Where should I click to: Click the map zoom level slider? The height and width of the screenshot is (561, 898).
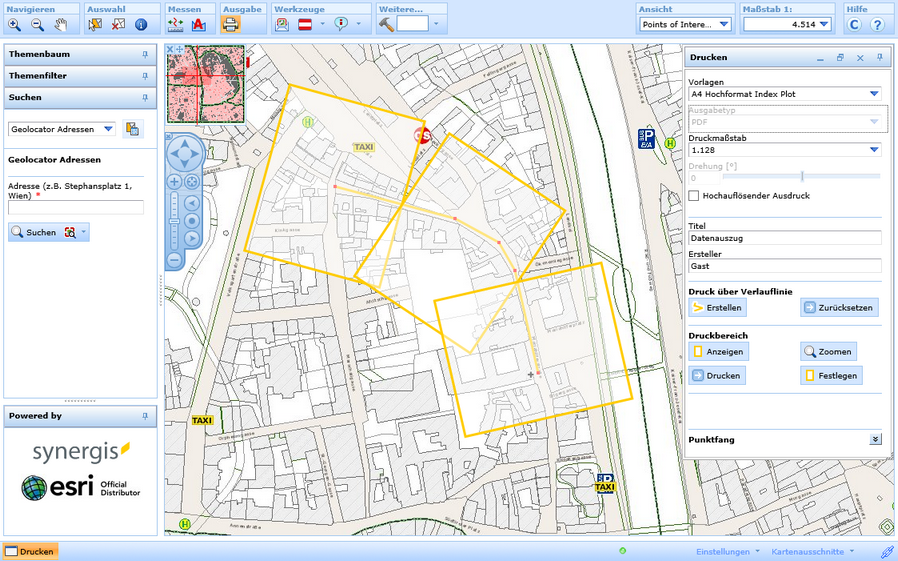coord(174,220)
